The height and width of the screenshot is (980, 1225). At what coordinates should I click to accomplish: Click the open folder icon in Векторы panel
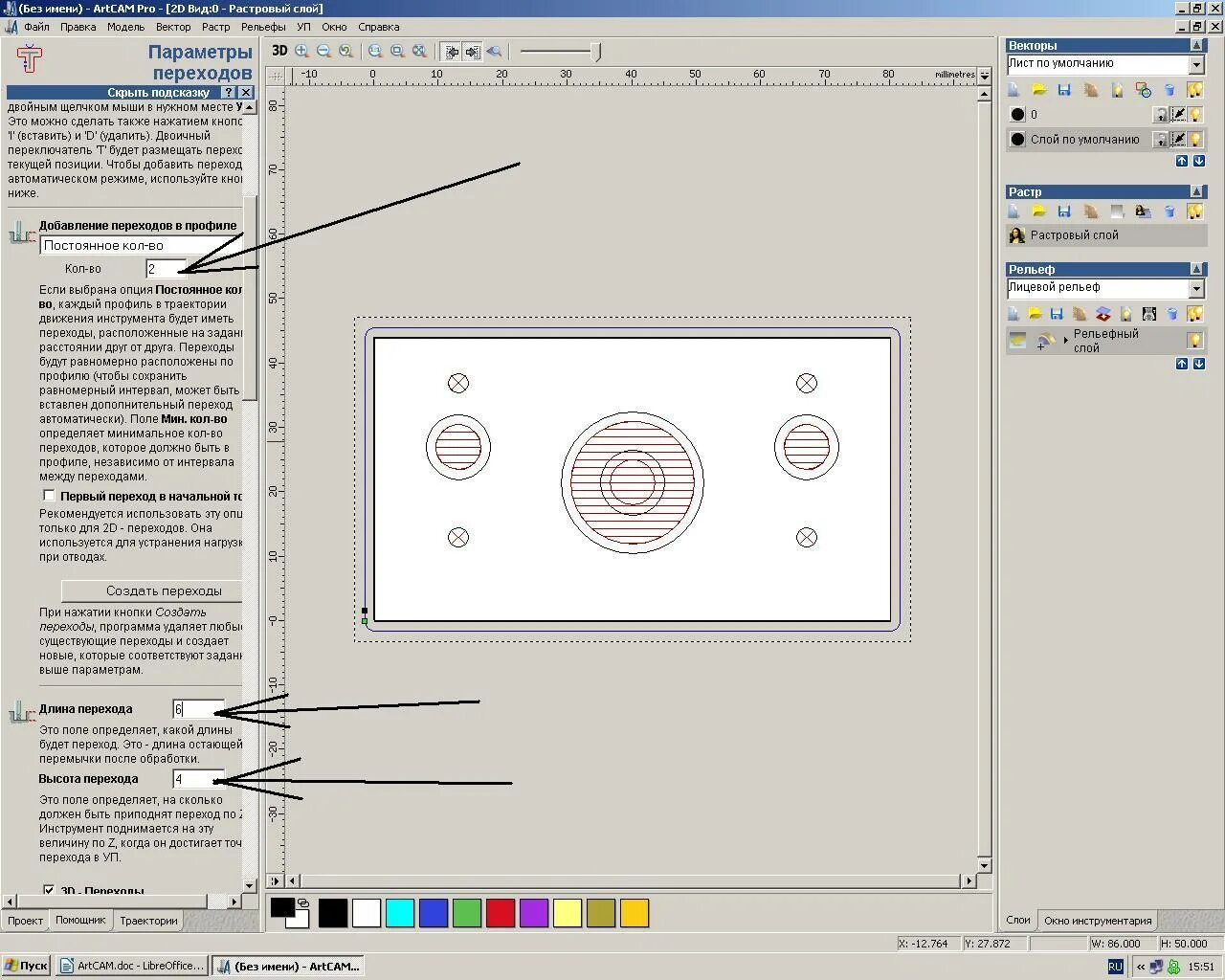pyautogui.click(x=1038, y=89)
